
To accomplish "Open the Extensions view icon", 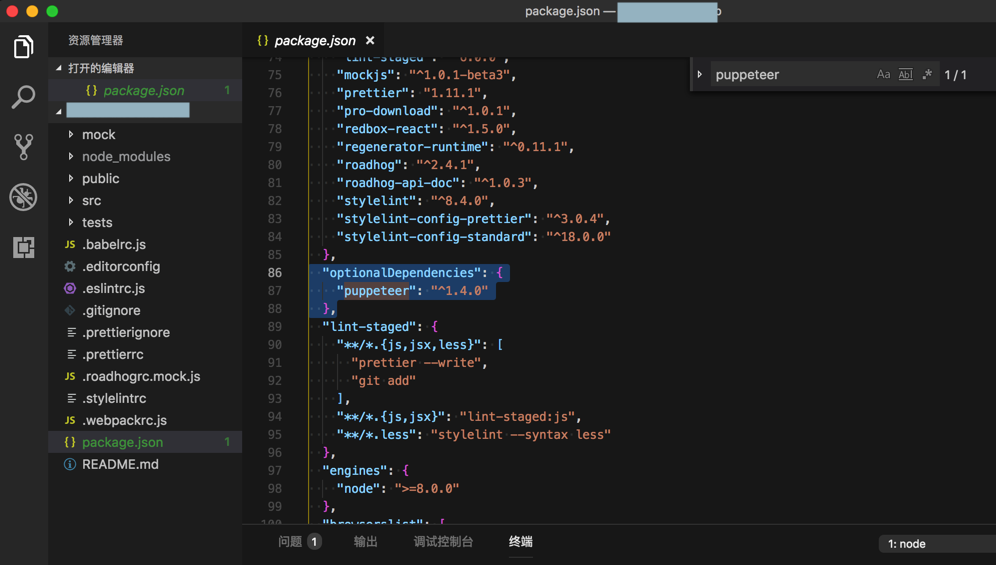I will click(x=23, y=247).
